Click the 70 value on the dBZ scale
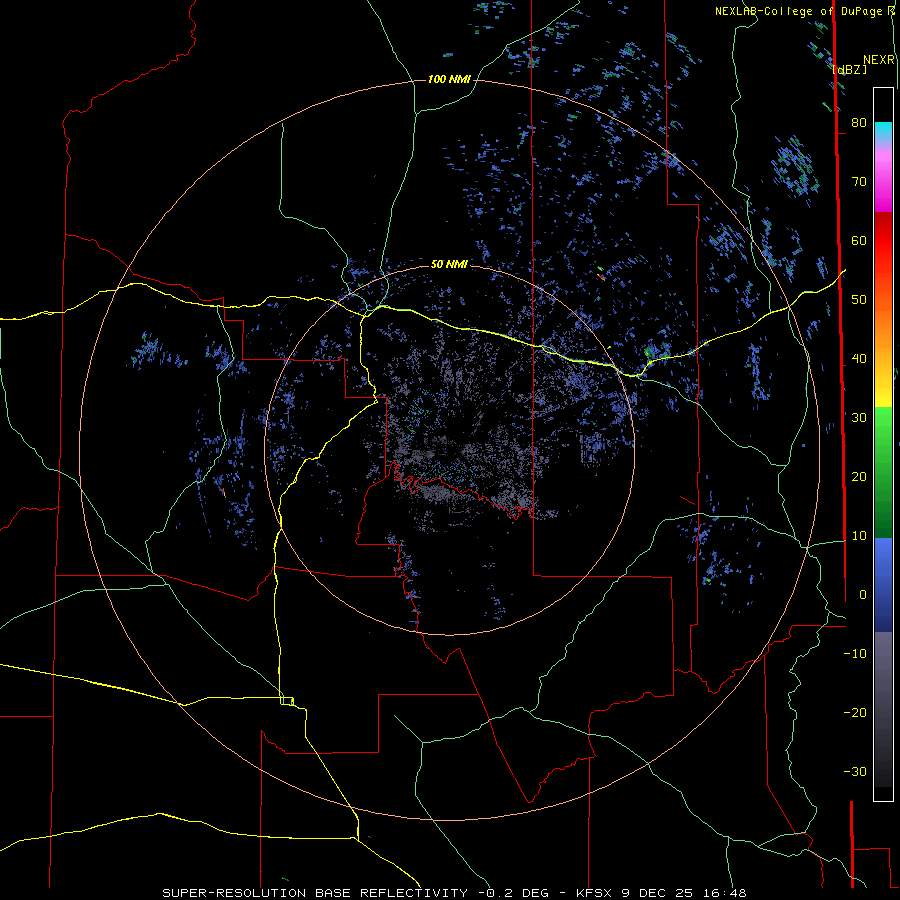Viewport: 900px width, 900px height. click(x=859, y=181)
